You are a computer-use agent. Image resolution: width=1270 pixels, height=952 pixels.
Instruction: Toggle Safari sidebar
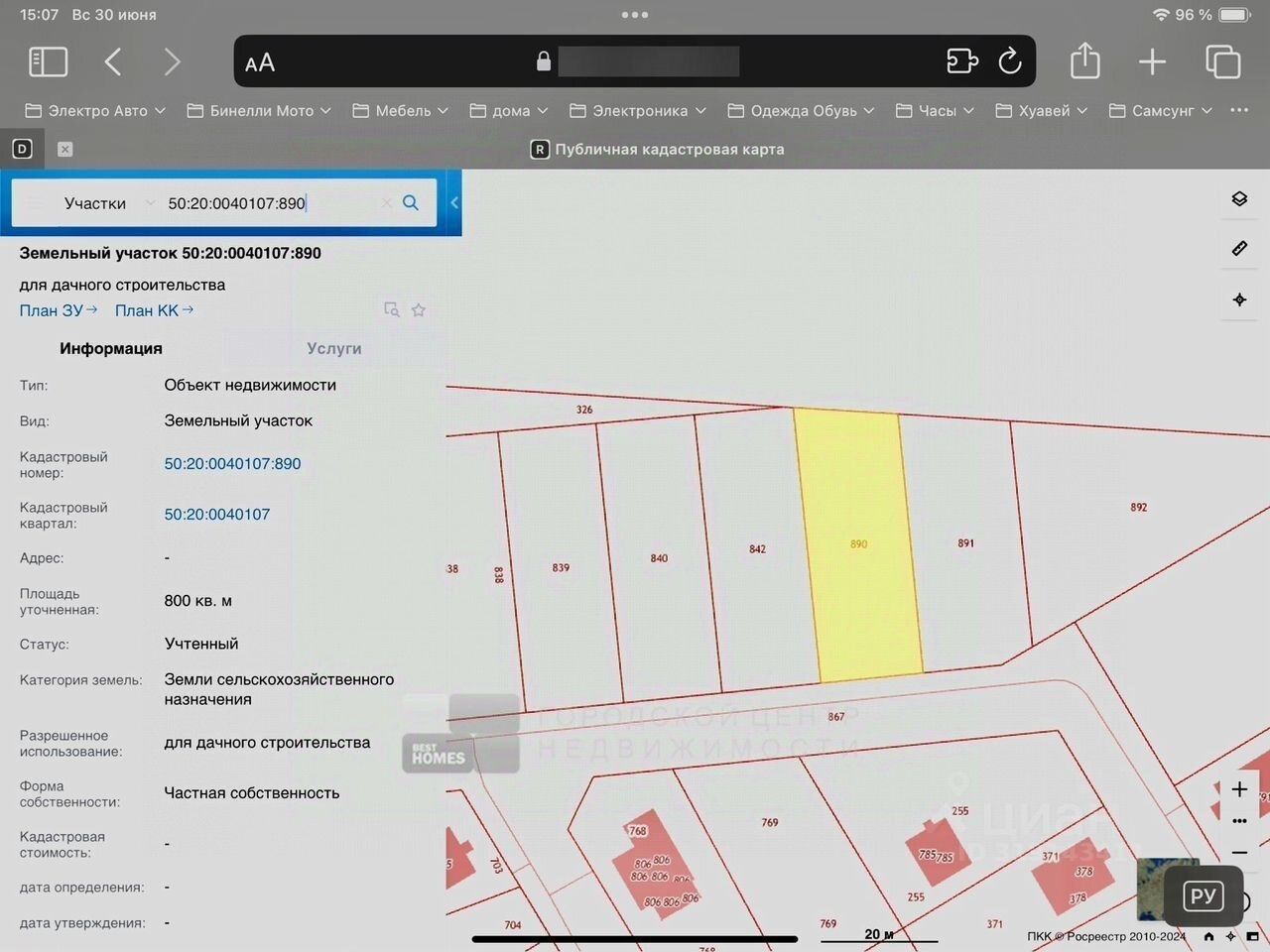pyautogui.click(x=48, y=61)
